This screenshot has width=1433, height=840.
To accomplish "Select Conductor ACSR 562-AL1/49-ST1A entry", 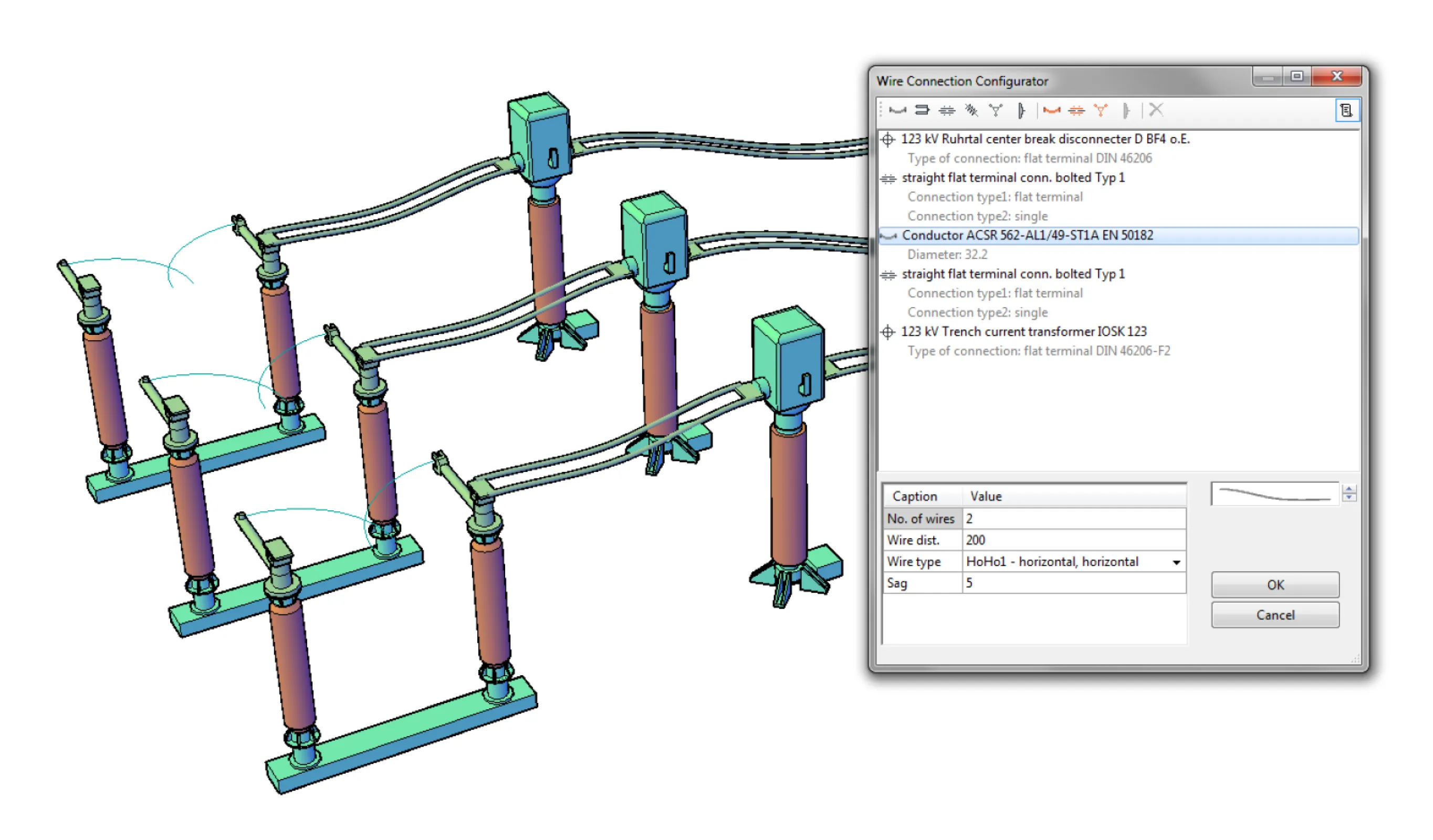I will coord(1027,235).
